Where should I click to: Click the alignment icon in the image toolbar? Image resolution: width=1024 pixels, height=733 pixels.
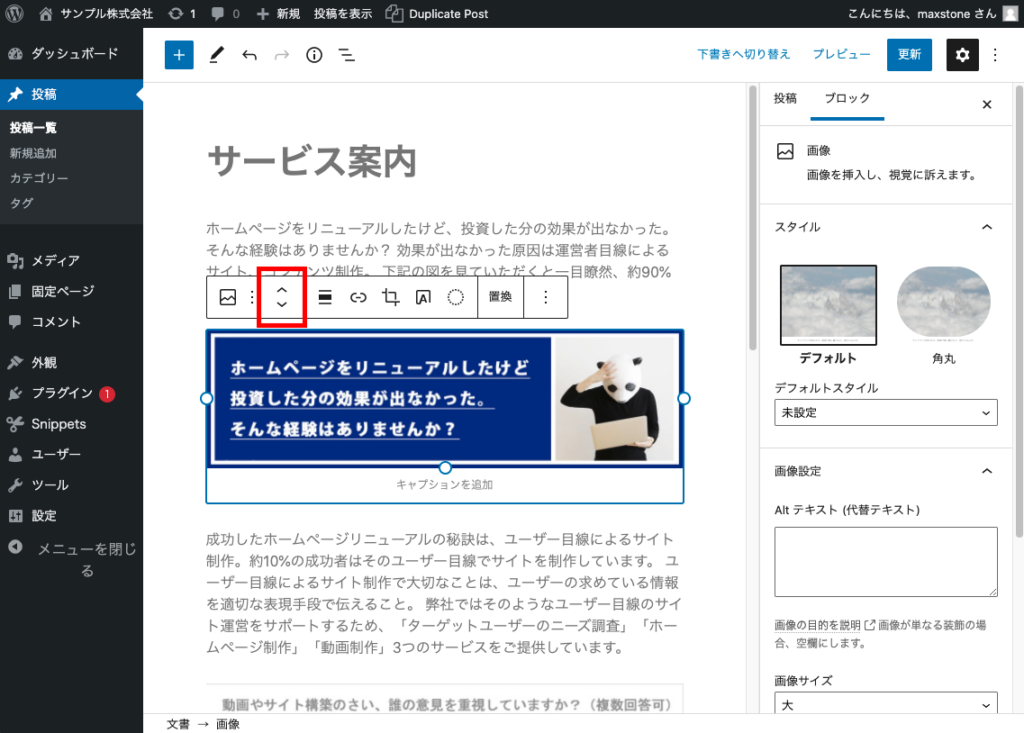click(x=324, y=297)
